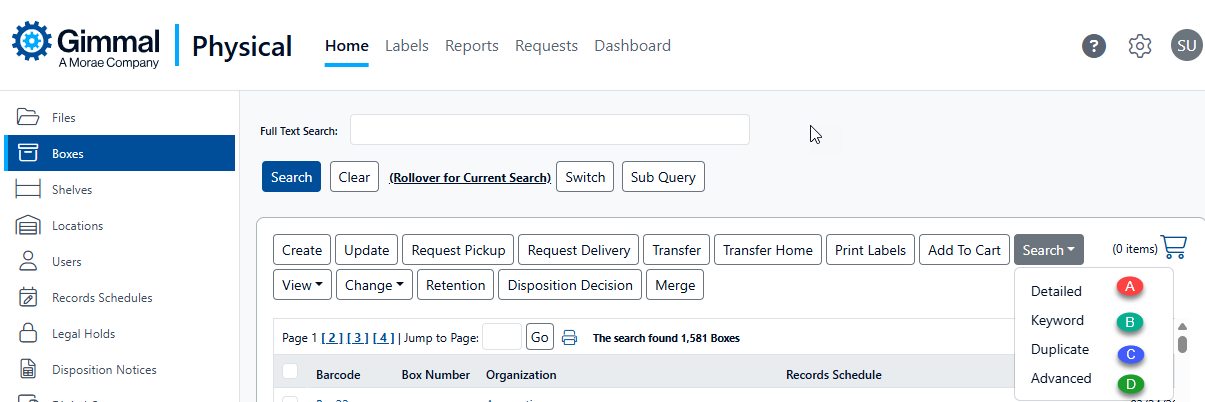The height and width of the screenshot is (402, 1205).
Task: Choose Advanced in the Search menu
Action: pos(1061,379)
